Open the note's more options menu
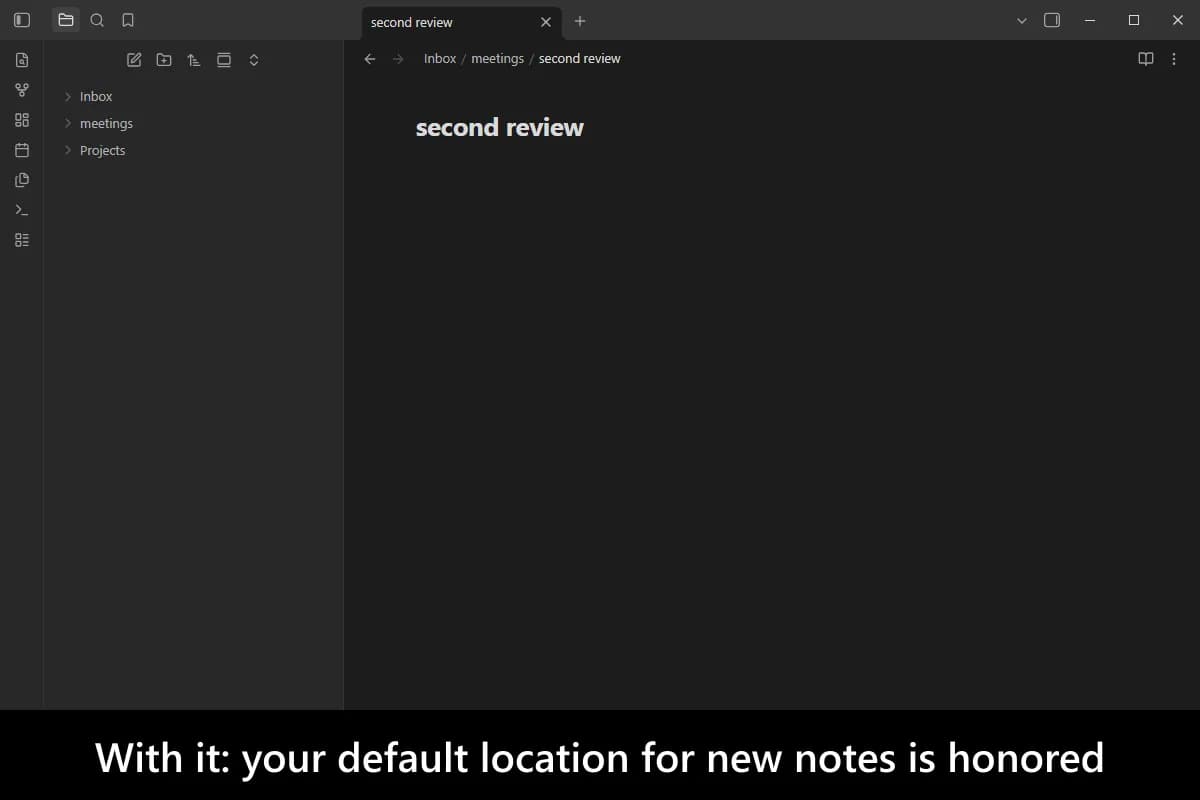Viewport: 1200px width, 800px height. coord(1174,59)
